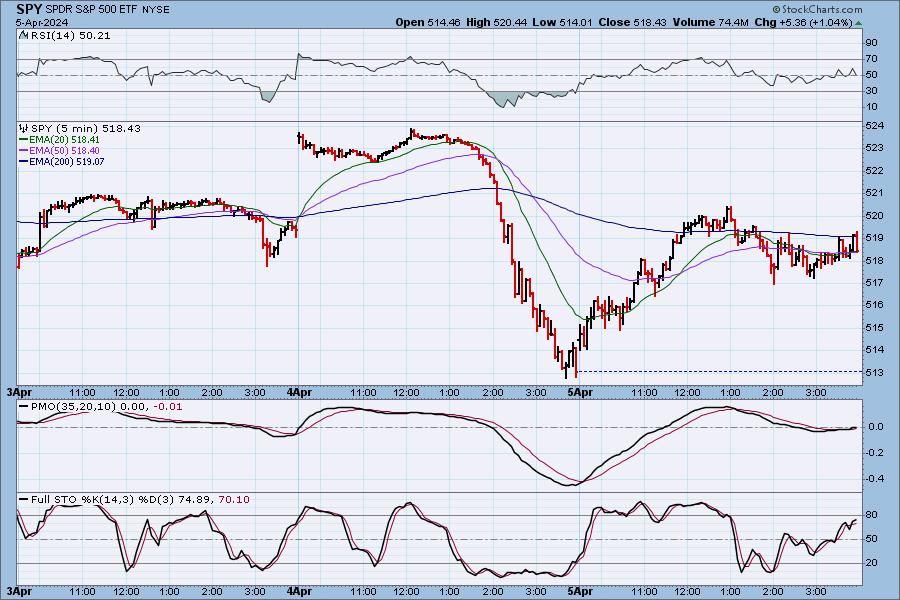
Task: Click the small icon before RSI(14) label
Action: pyautogui.click(x=23, y=35)
